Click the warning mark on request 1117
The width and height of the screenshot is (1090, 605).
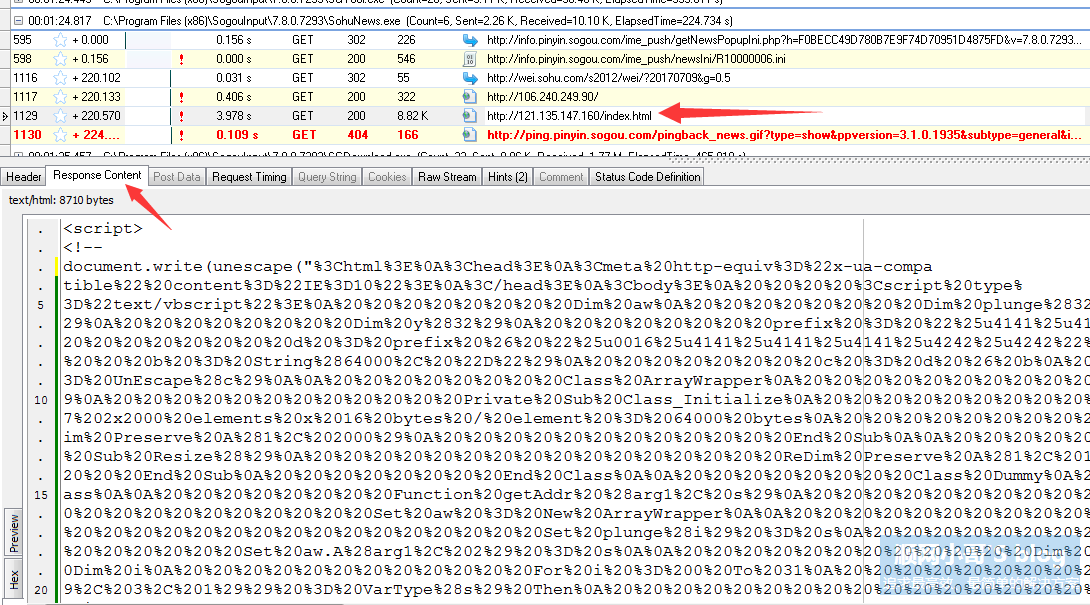point(181,97)
